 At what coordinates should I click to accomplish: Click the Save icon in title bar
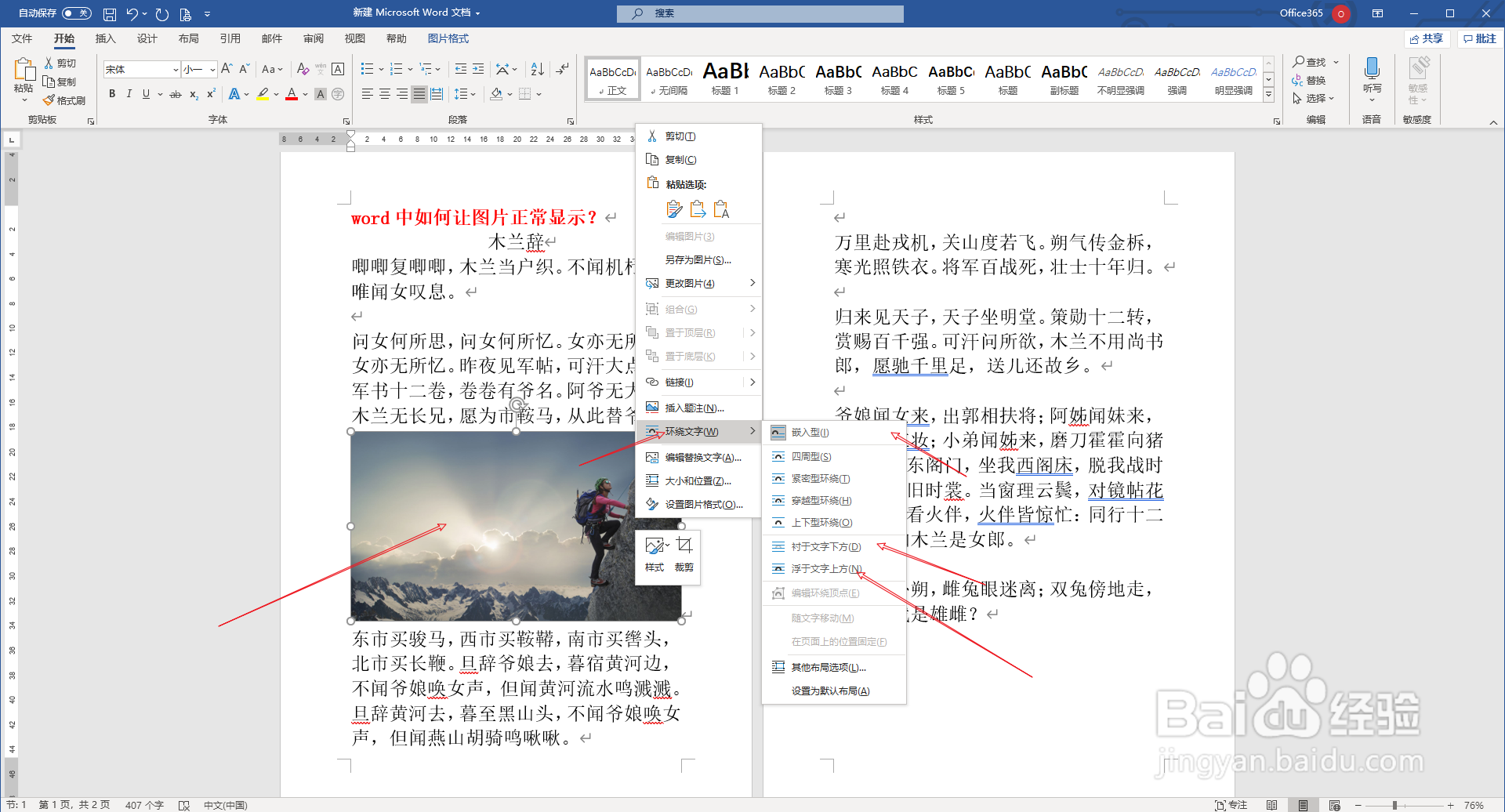point(110,14)
